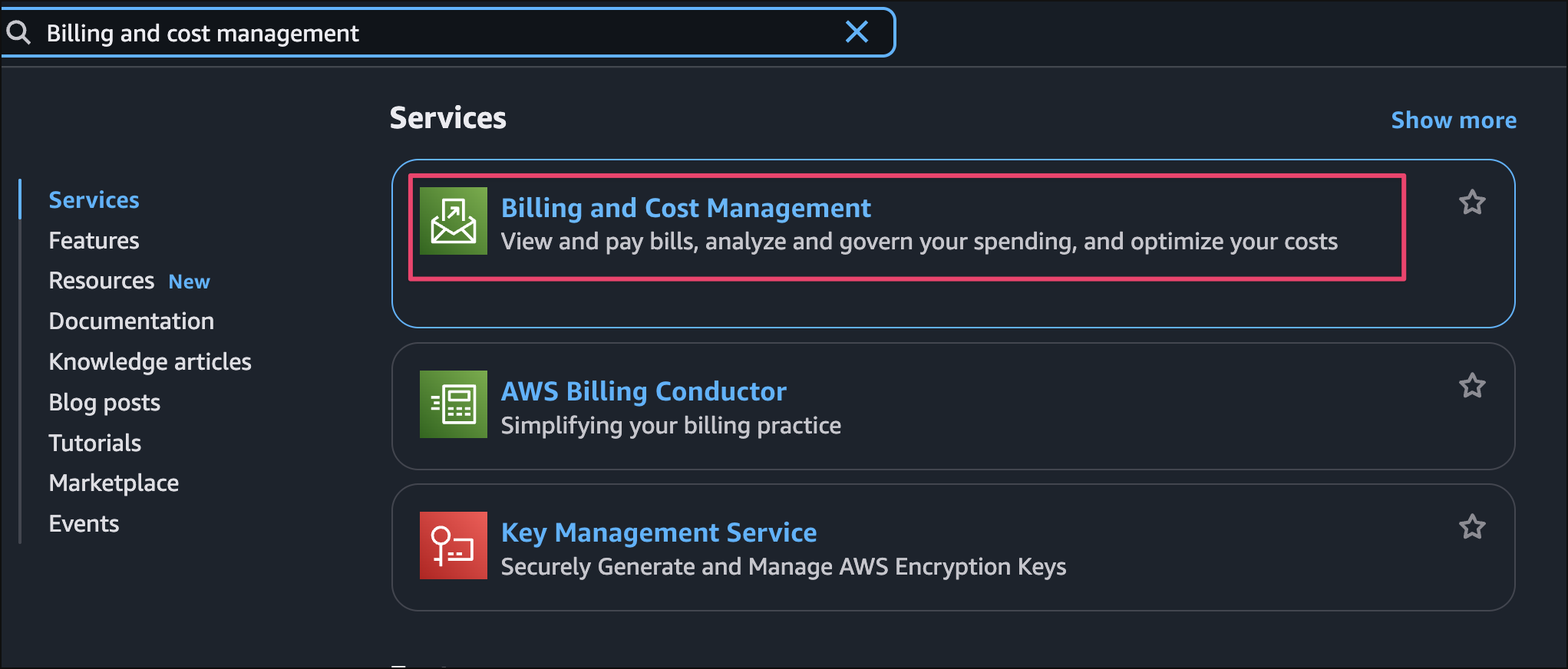The height and width of the screenshot is (669, 1568).
Task: Open the AWS Billing Conductor link
Action: [x=643, y=392]
